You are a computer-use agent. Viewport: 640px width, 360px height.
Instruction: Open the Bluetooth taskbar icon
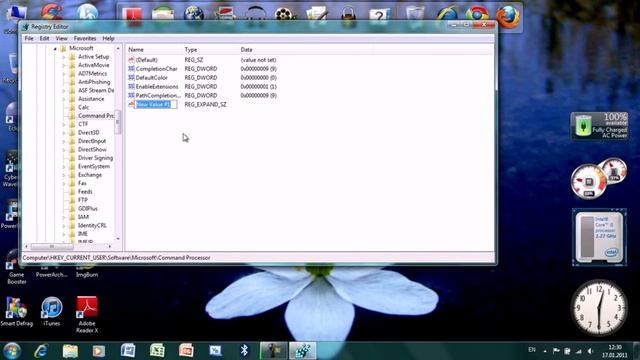tap(244, 351)
